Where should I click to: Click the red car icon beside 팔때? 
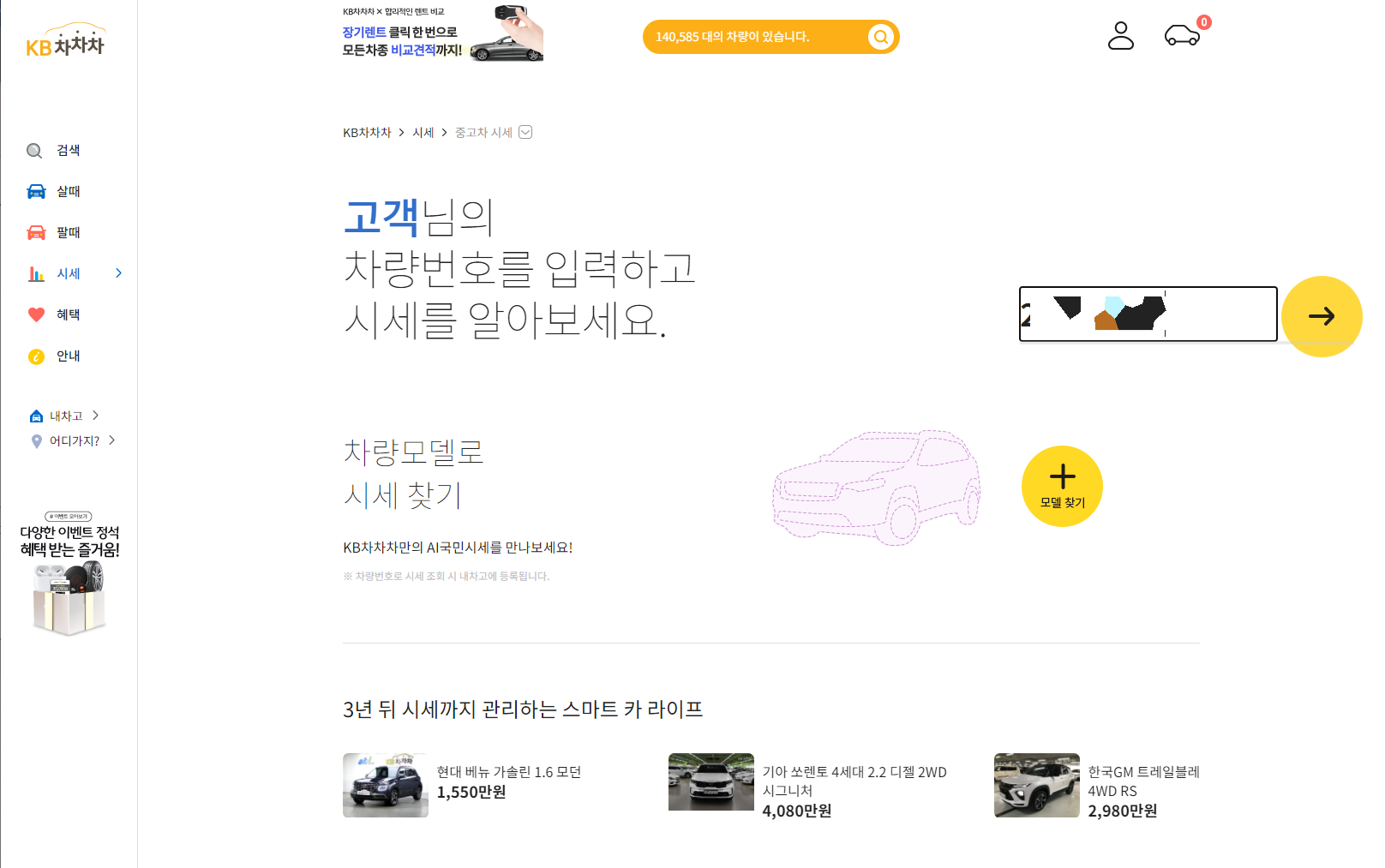[36, 232]
